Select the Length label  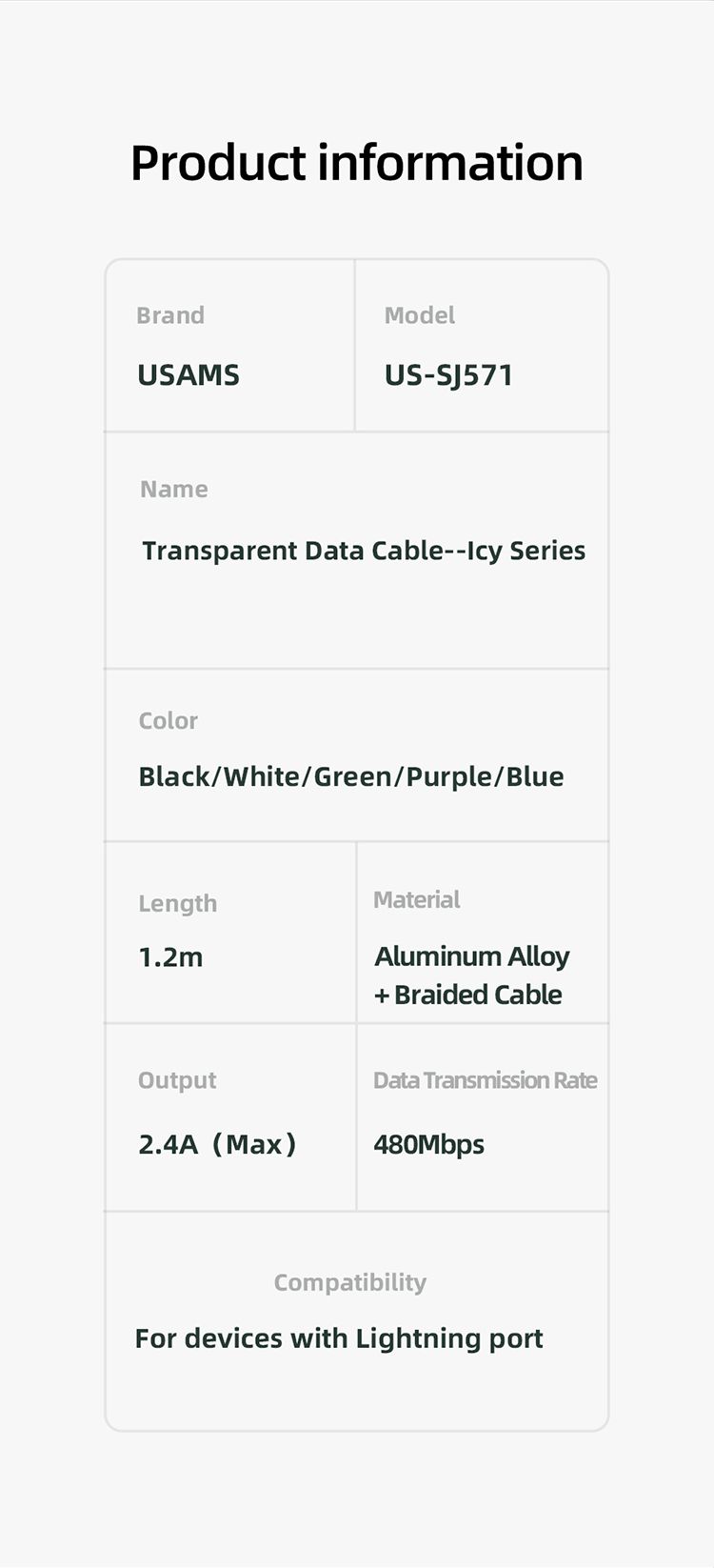[x=178, y=903]
